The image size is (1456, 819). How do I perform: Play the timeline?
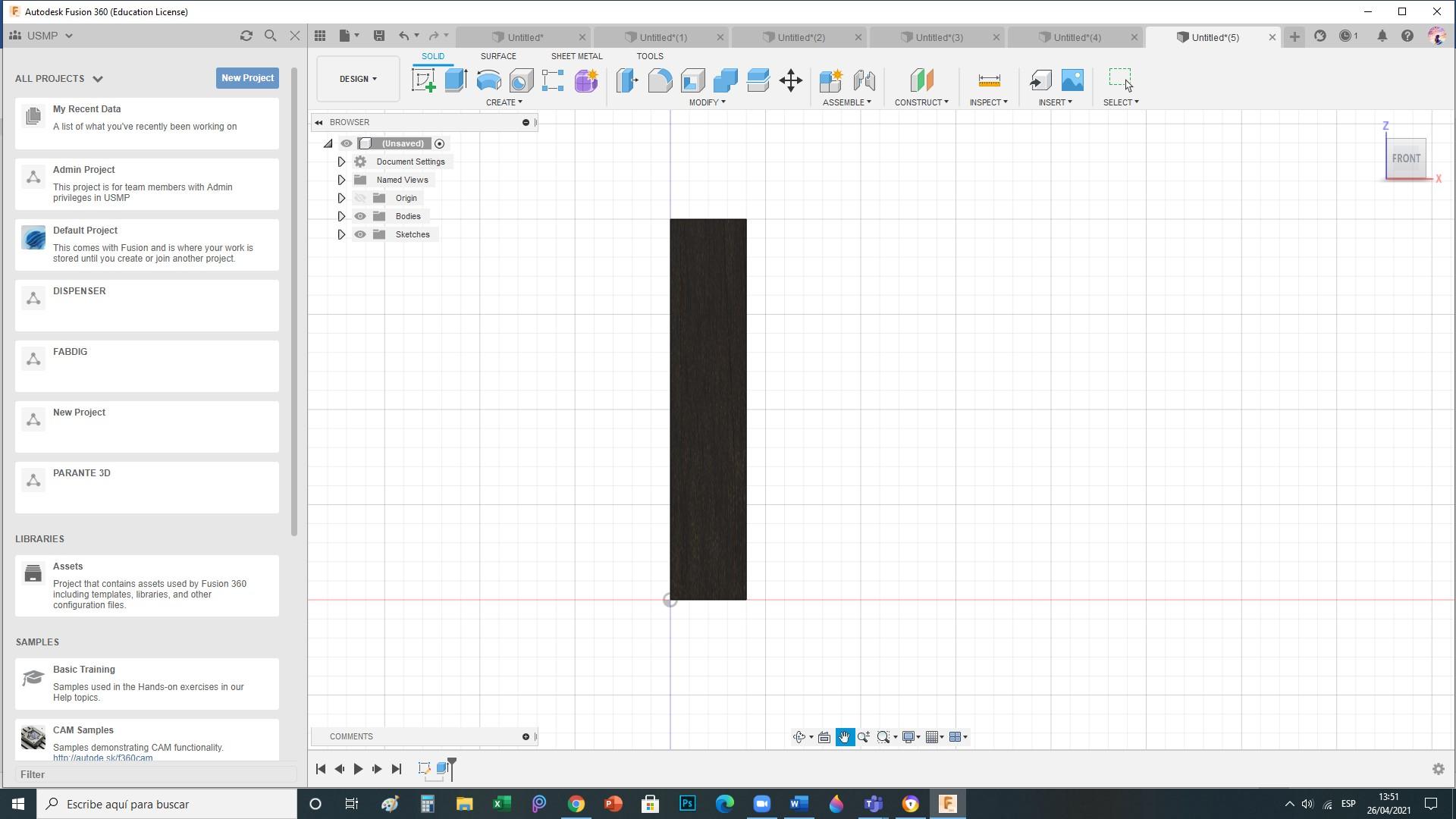tap(358, 769)
